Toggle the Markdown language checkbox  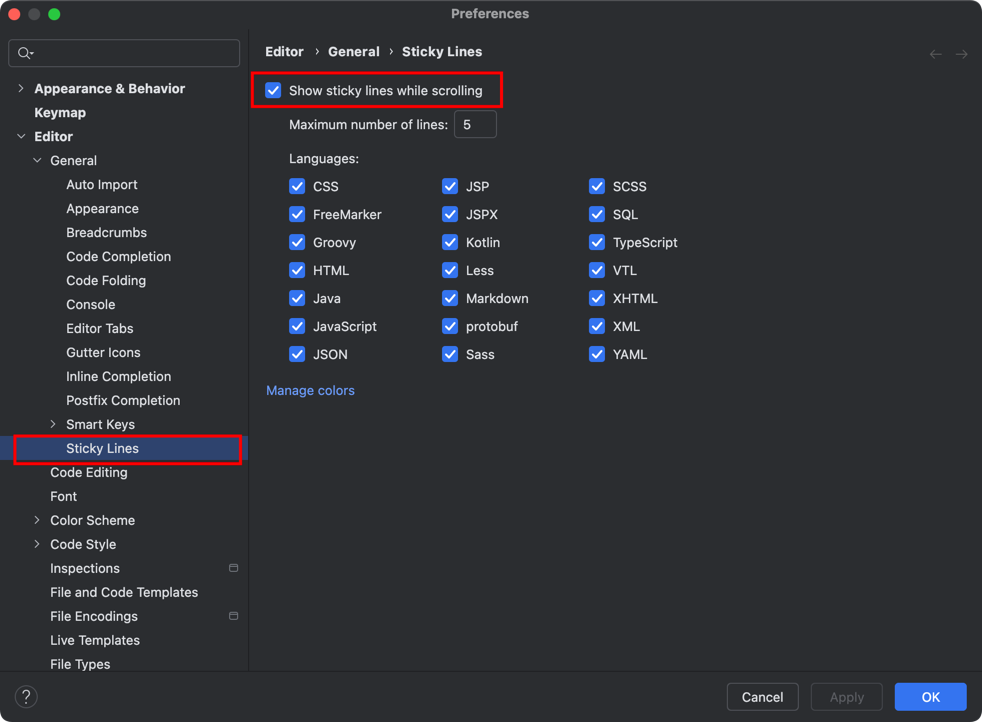click(x=450, y=299)
